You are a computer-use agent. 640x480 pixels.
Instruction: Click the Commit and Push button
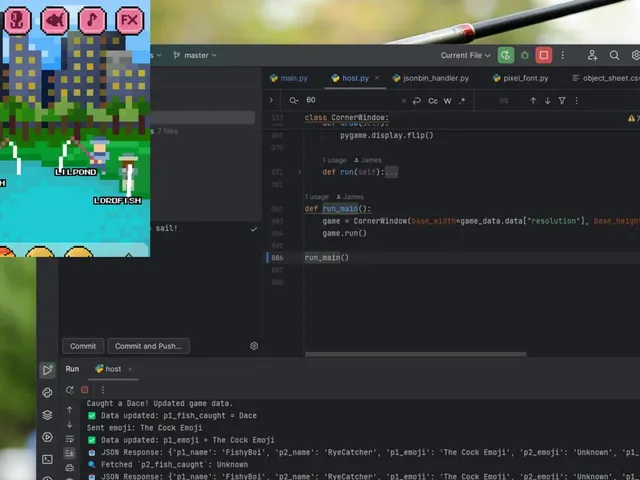coord(148,346)
